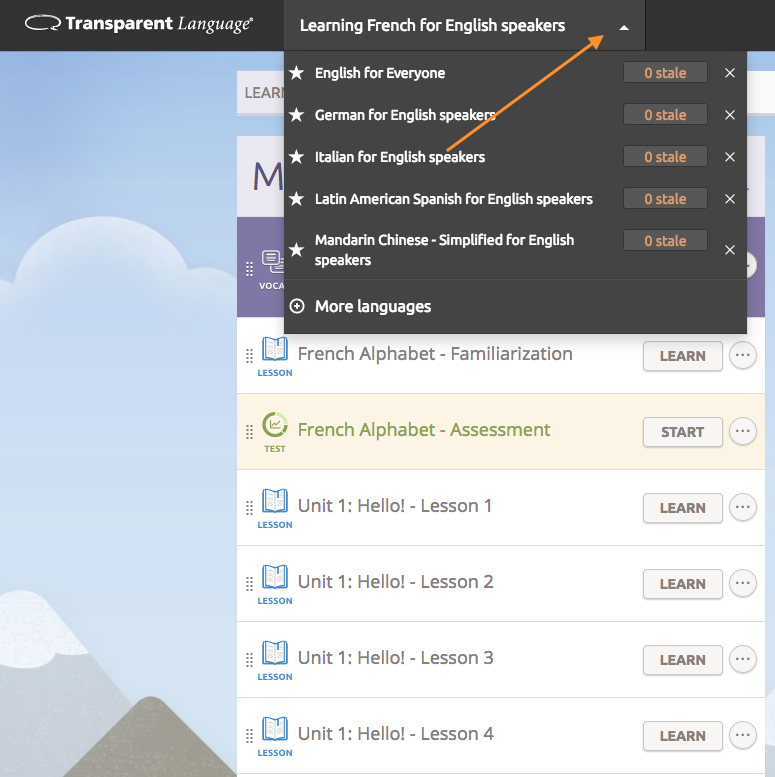Click drag handle for Unit 1 Lesson 2
Screen dimensions: 775x777
point(249,584)
